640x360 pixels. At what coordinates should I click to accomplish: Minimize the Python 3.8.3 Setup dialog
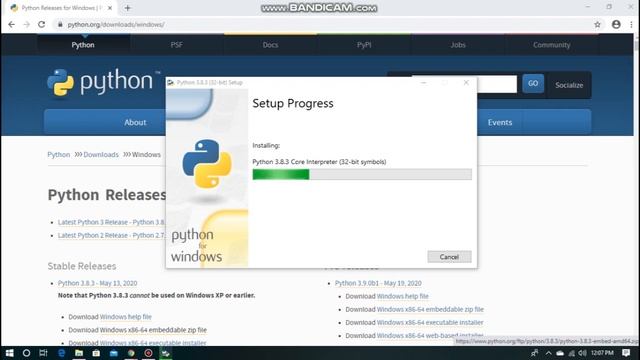click(424, 82)
